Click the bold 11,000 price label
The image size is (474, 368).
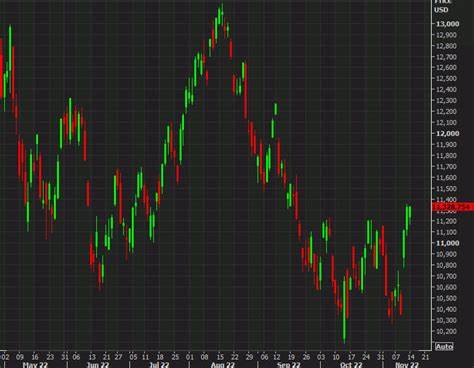point(448,243)
